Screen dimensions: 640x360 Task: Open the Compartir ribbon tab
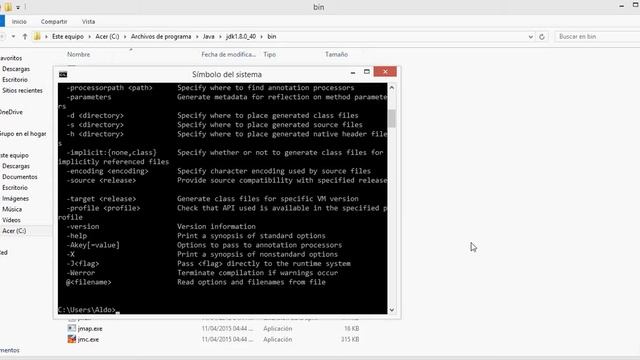(54, 22)
